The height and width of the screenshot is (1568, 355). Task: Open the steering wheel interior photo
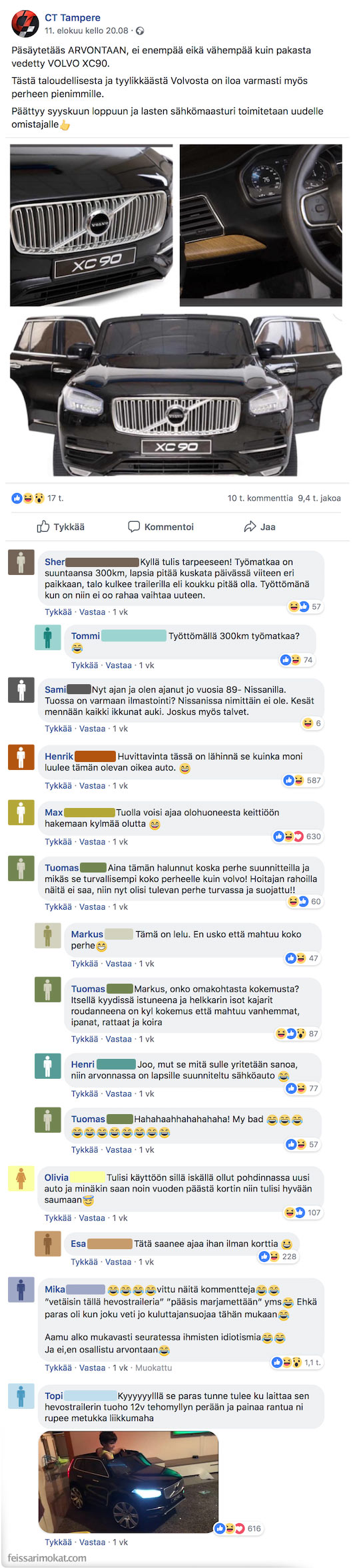(261, 226)
